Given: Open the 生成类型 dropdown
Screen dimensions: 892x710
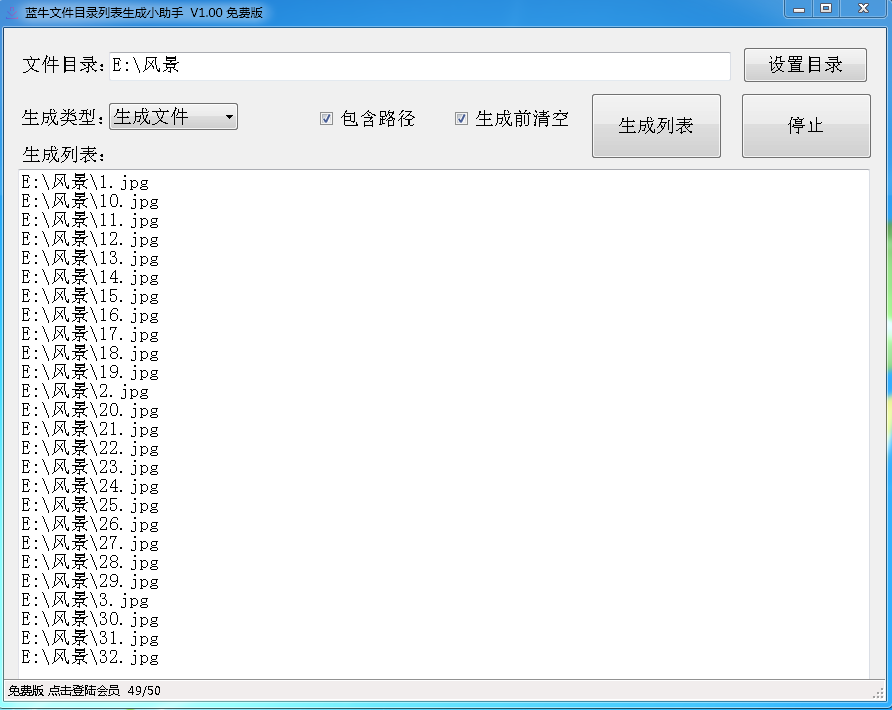Looking at the screenshot, I should (174, 117).
